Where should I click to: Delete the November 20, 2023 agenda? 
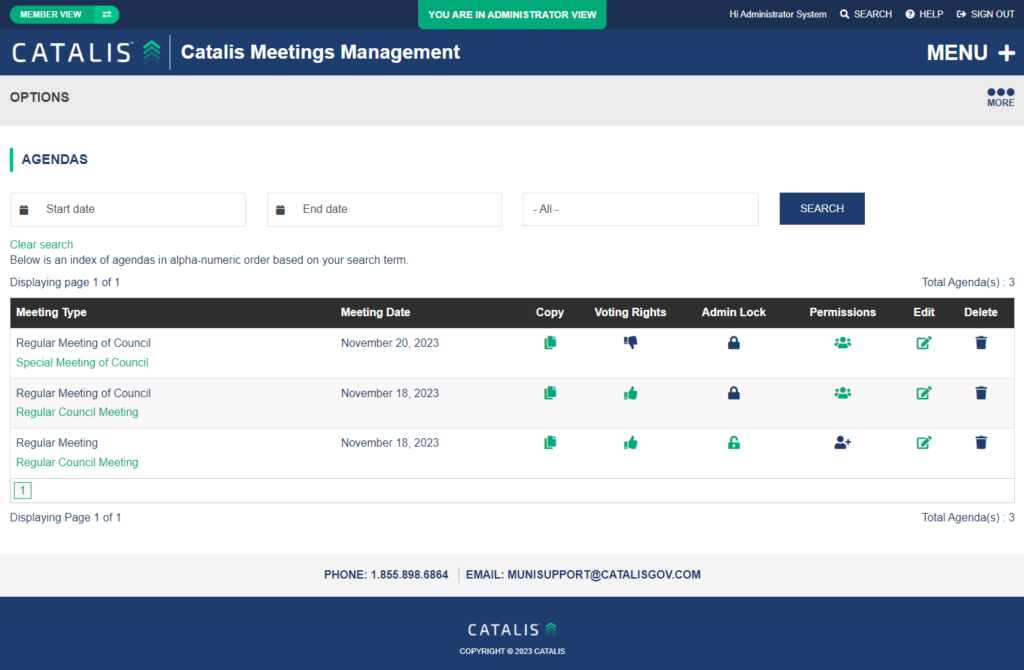point(981,343)
